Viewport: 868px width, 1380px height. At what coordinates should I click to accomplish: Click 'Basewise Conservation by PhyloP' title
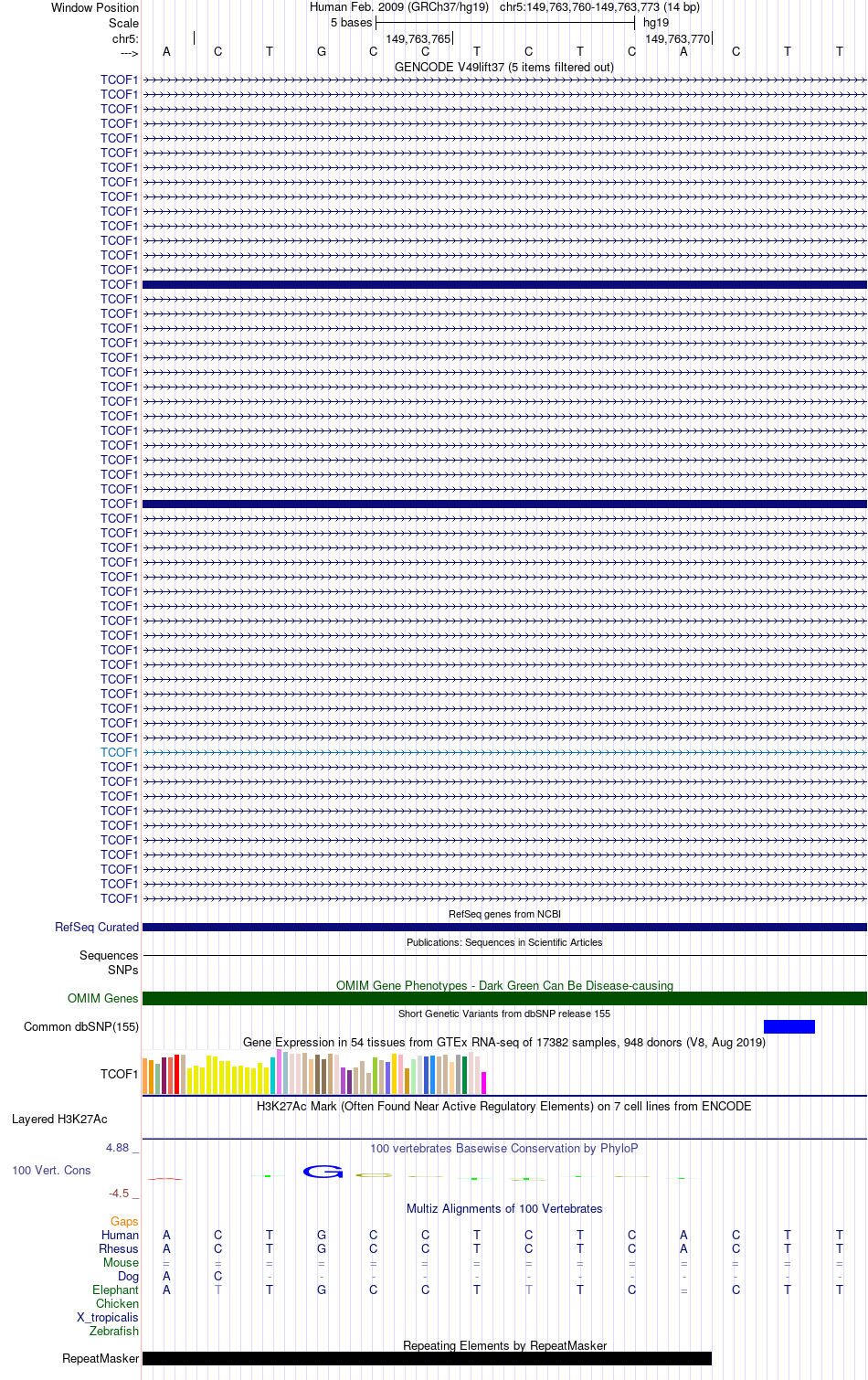click(504, 1148)
